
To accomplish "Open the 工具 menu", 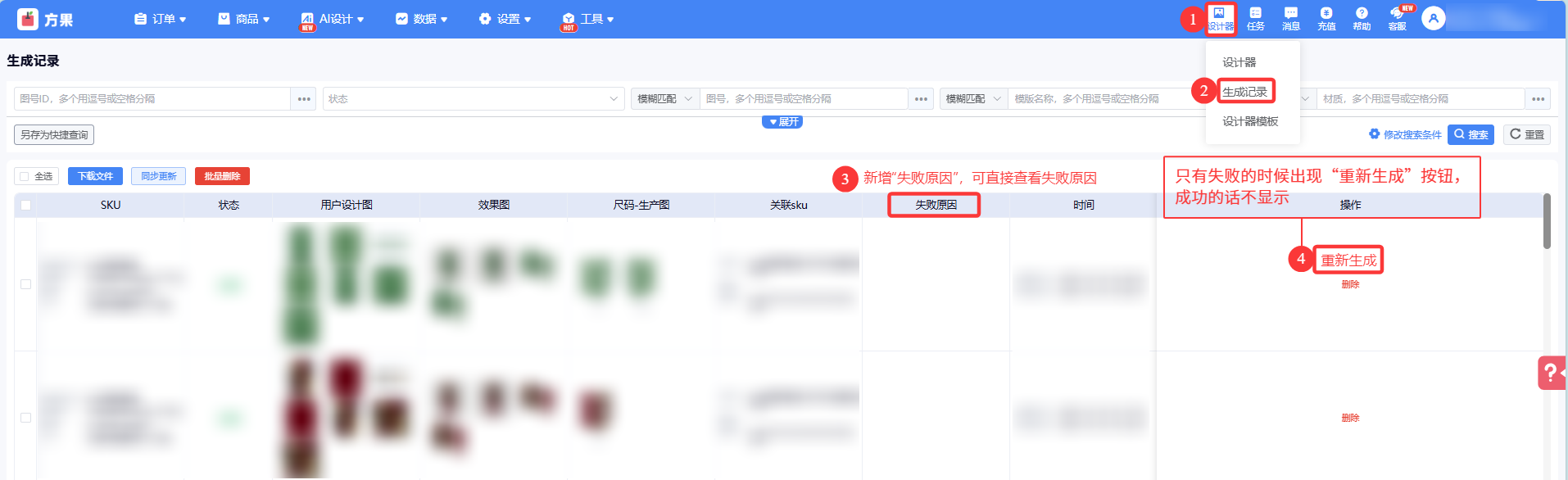I will [588, 19].
